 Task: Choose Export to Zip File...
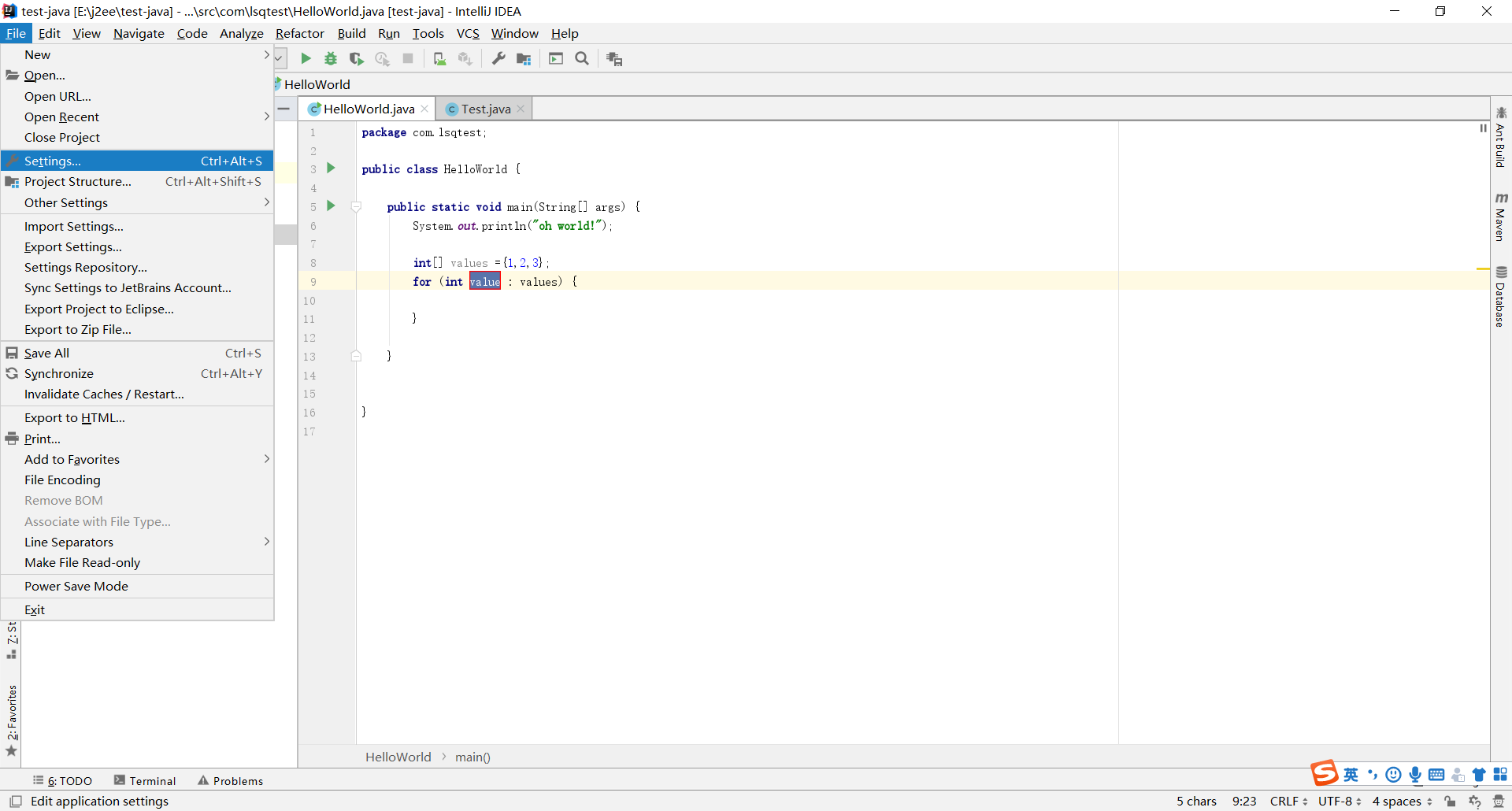tap(138, 330)
